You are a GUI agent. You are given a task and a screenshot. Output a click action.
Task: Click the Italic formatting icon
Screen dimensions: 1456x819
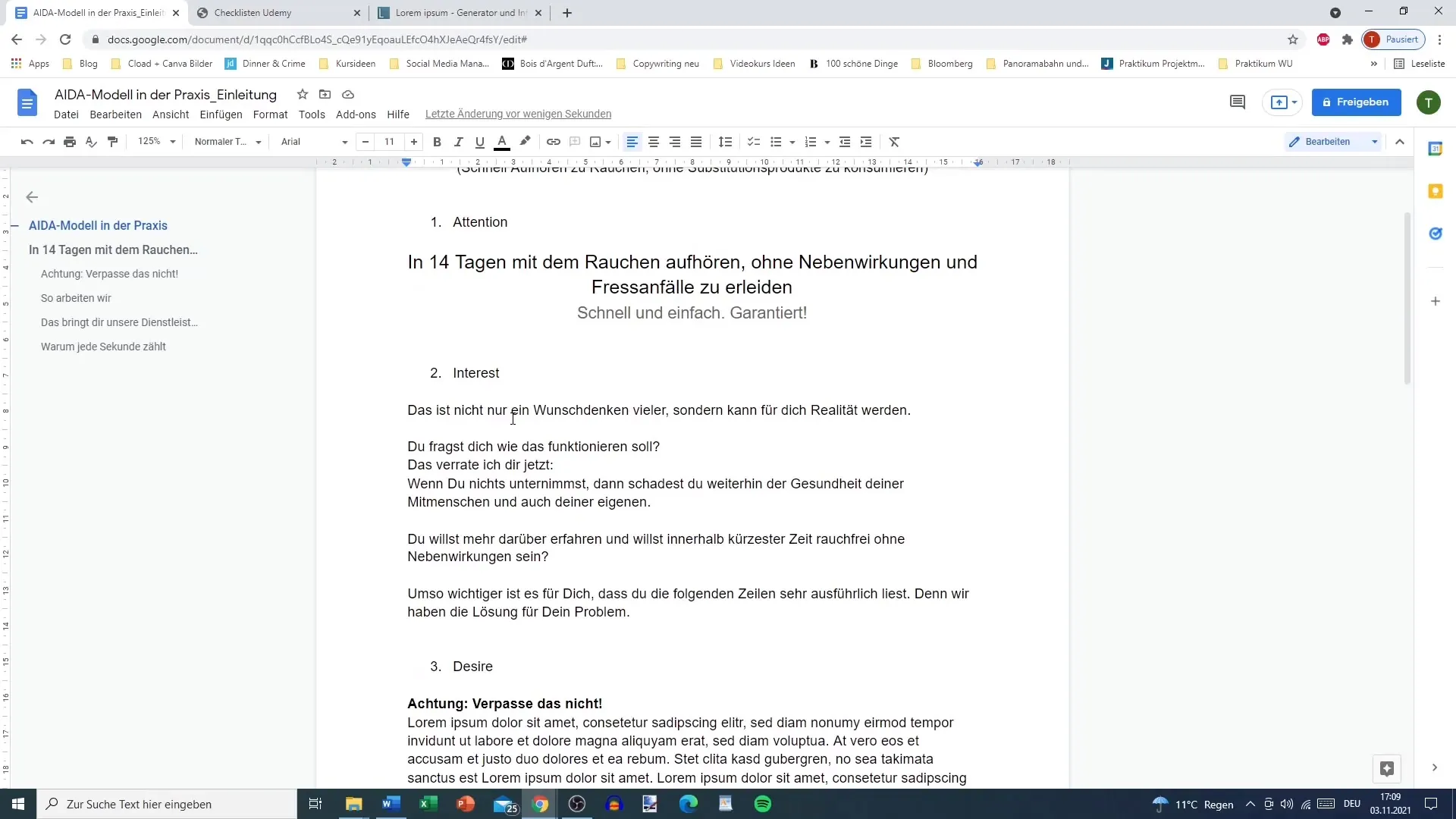pyautogui.click(x=458, y=141)
